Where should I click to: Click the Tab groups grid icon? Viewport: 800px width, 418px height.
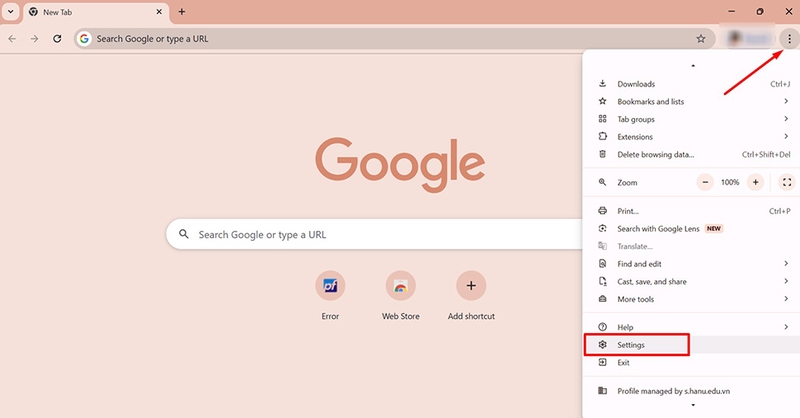pyautogui.click(x=603, y=119)
